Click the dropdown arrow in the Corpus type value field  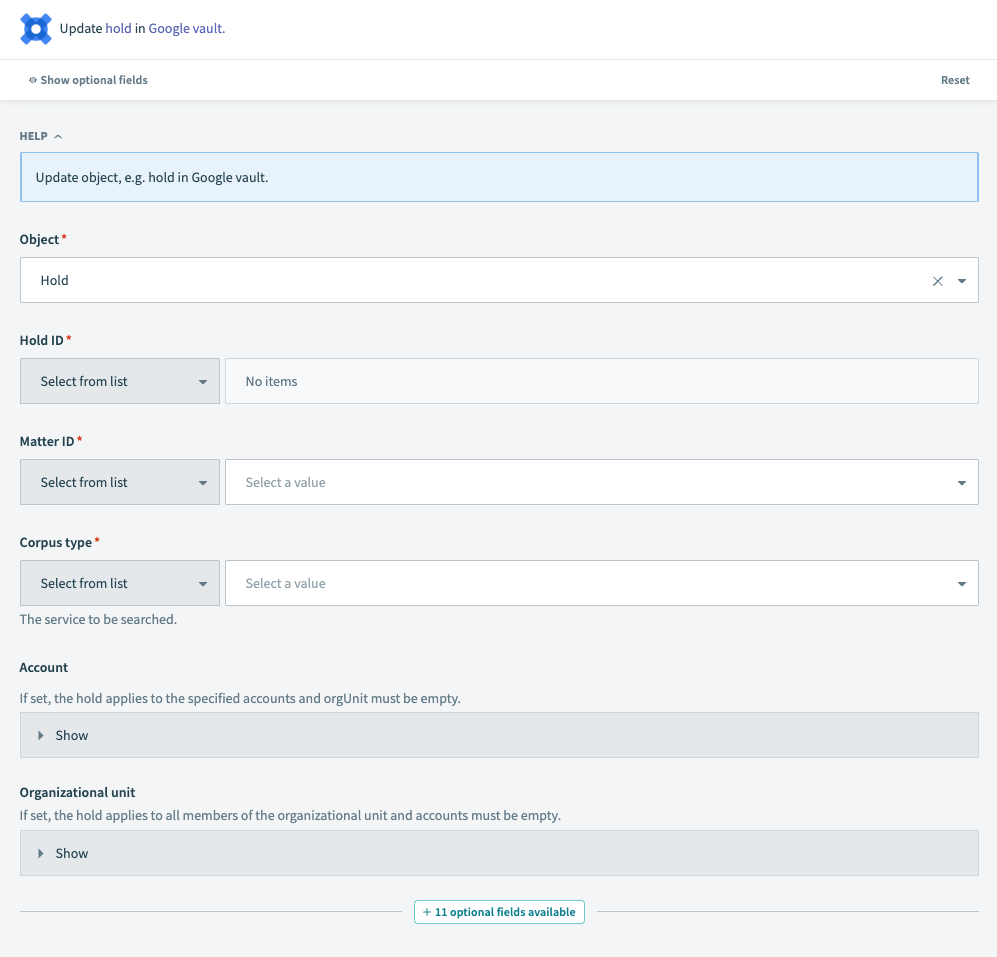[961, 583]
